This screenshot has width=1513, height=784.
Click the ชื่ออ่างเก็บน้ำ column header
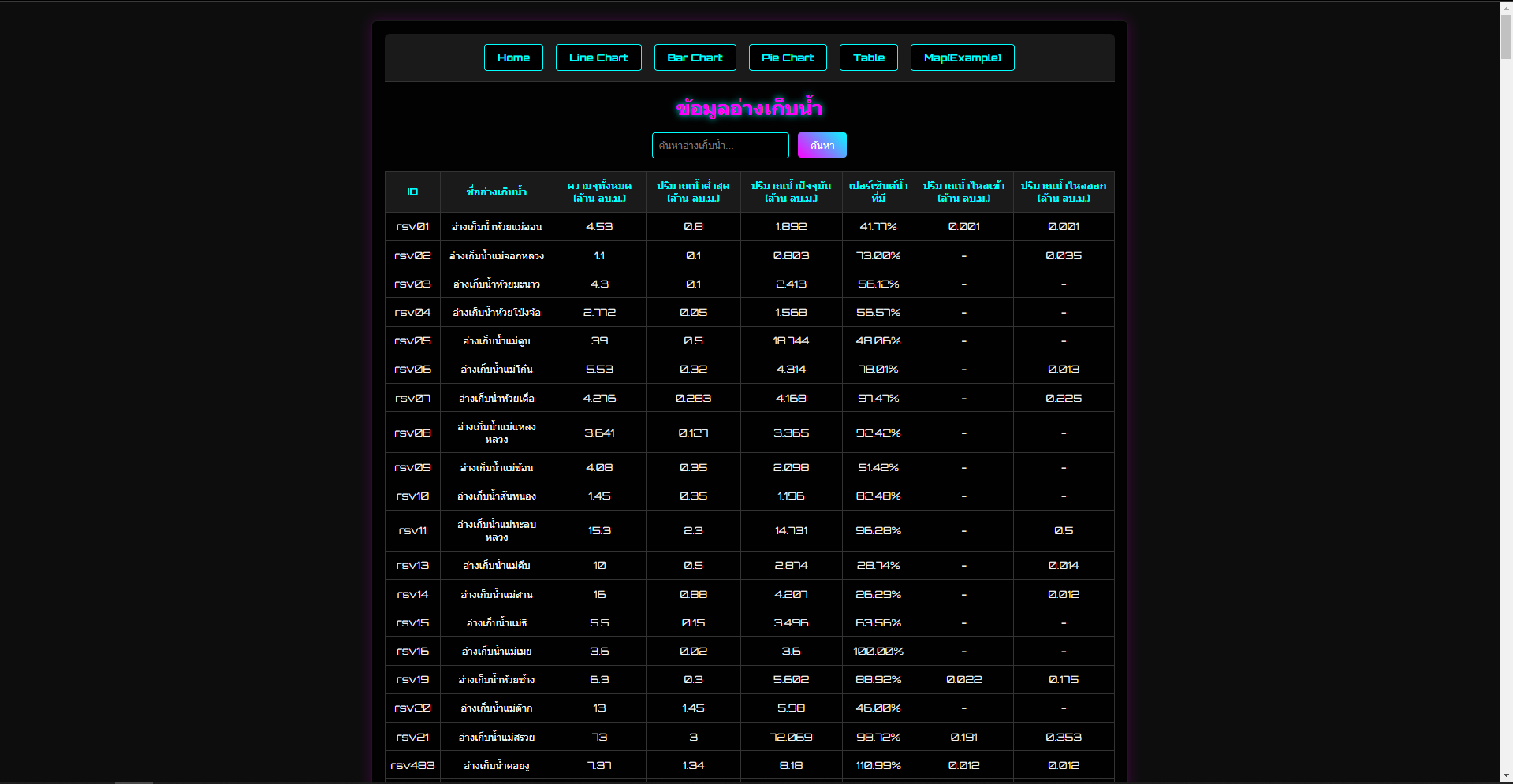tap(497, 192)
